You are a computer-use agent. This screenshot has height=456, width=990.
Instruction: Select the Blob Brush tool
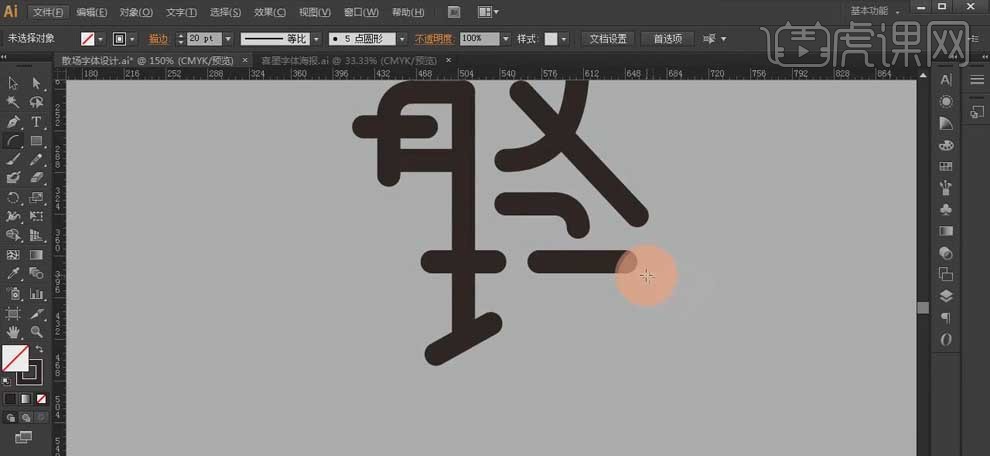tap(13, 177)
